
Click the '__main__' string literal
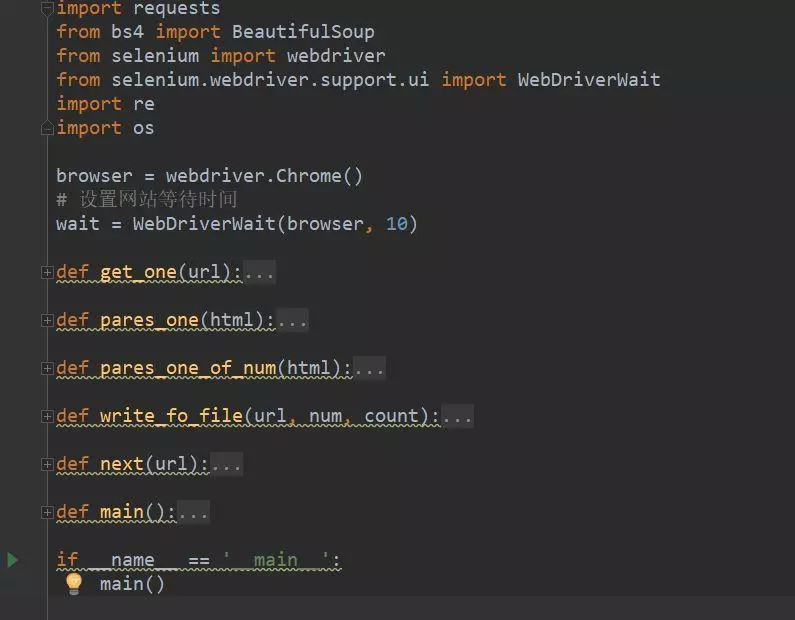(x=276, y=560)
